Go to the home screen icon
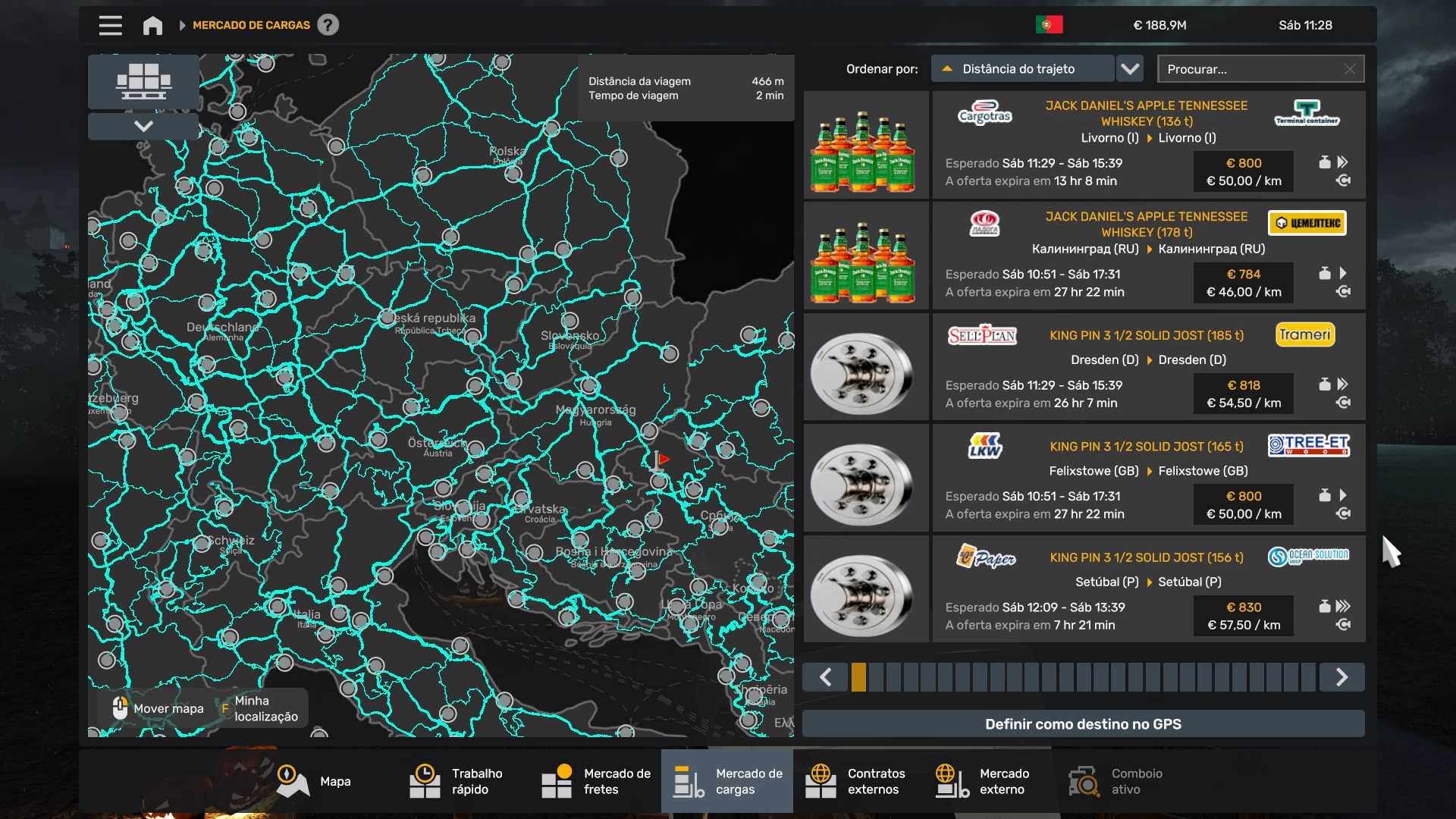The image size is (1456, 819). 152,25
